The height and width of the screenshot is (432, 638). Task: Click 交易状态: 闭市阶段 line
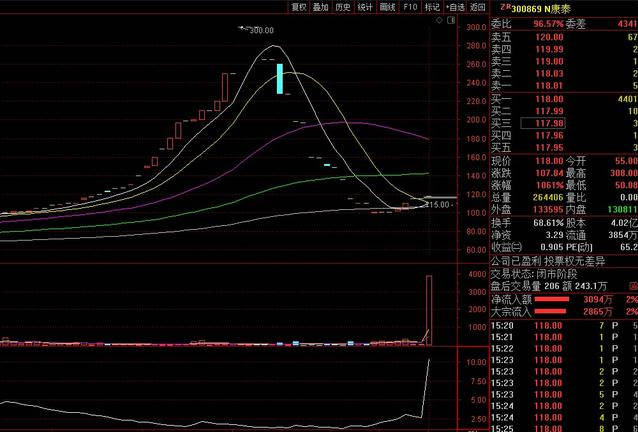click(533, 274)
